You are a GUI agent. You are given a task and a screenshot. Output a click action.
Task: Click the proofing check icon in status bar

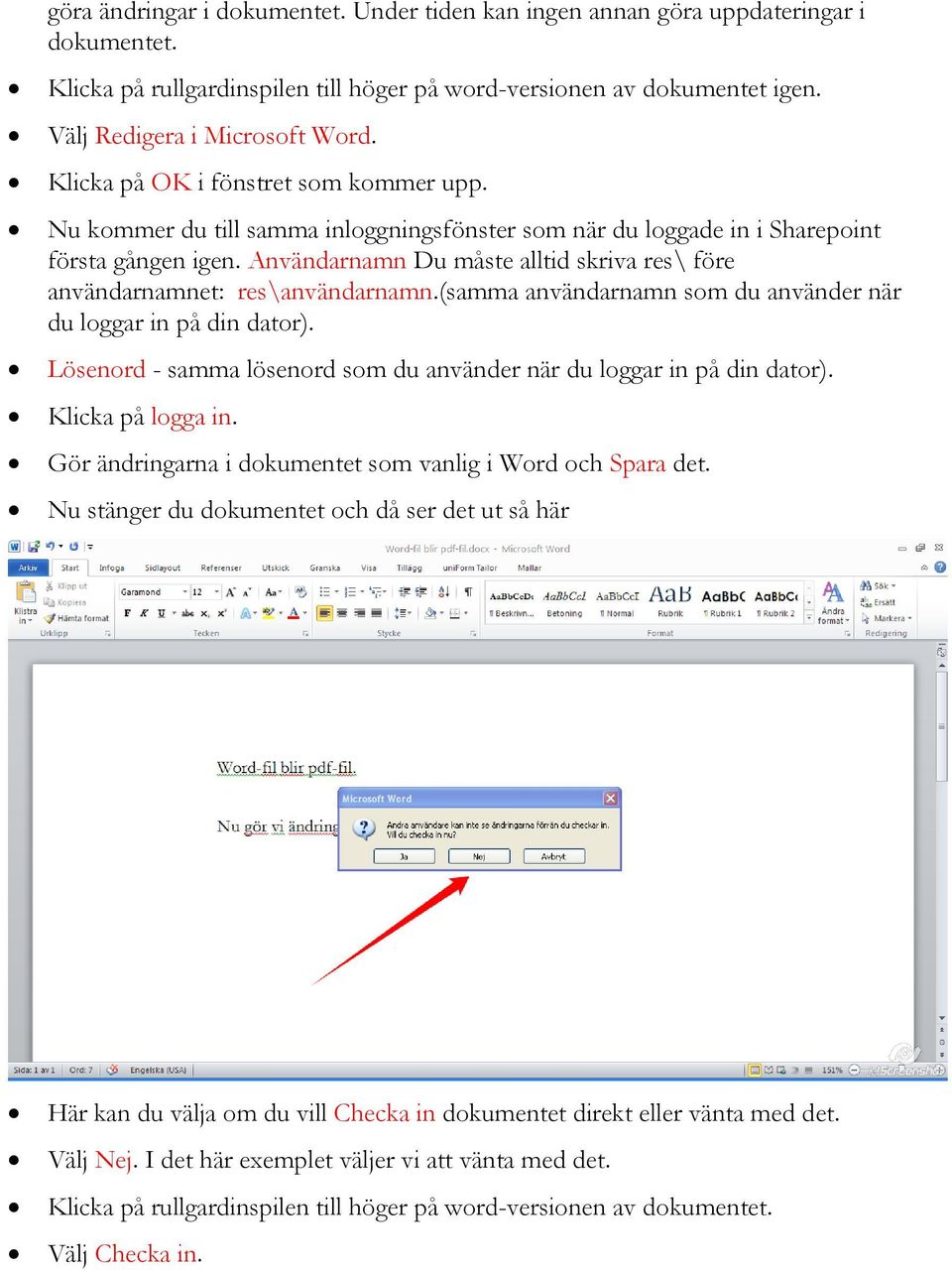pyautogui.click(x=113, y=1070)
